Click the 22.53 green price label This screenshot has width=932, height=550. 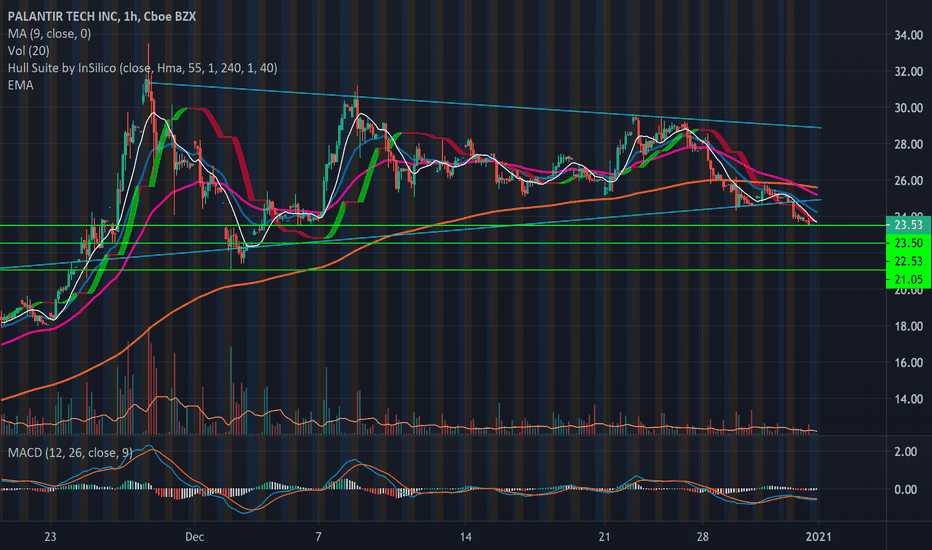pyautogui.click(x=908, y=261)
